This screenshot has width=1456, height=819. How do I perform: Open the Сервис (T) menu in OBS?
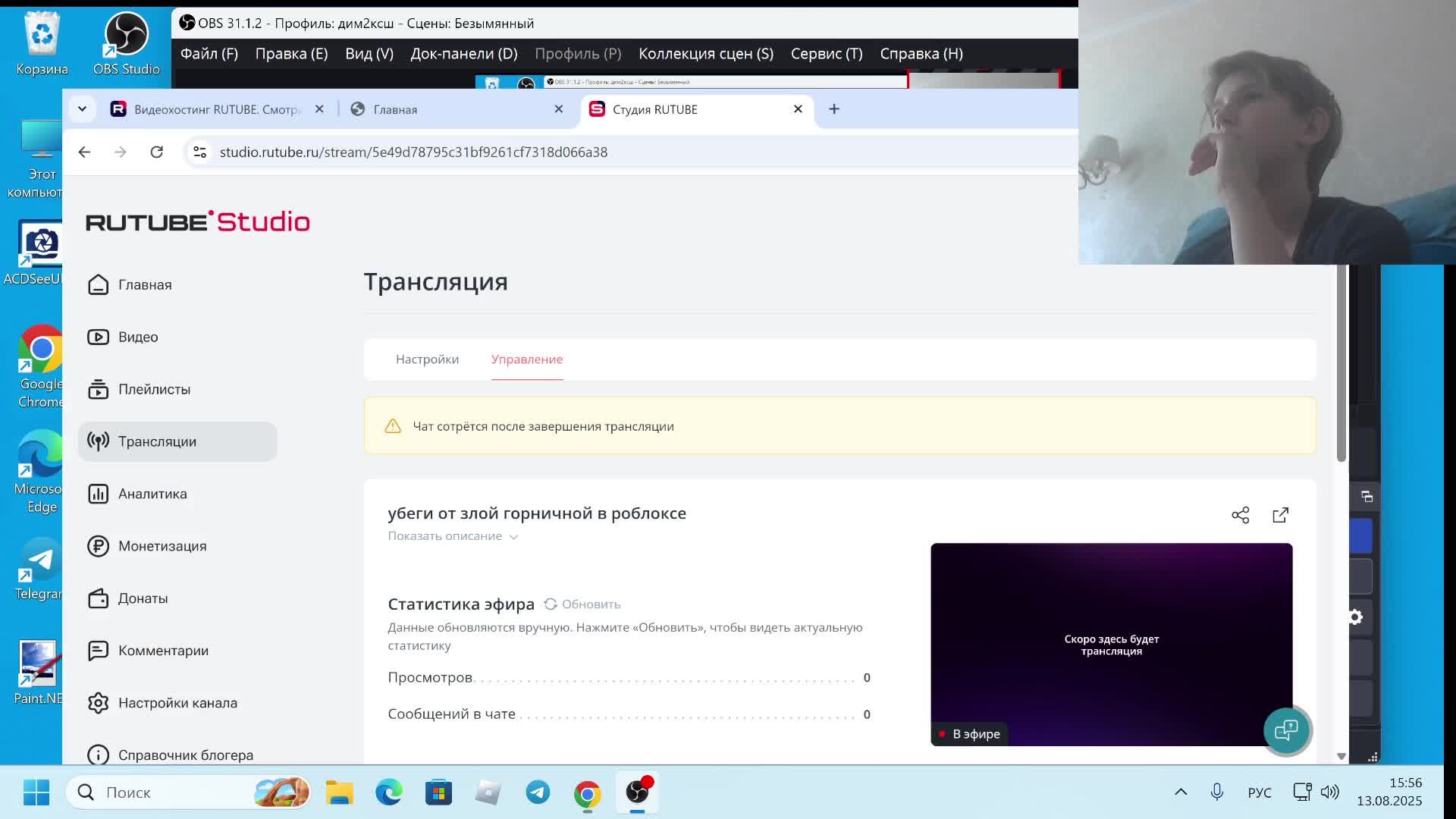[x=826, y=54]
